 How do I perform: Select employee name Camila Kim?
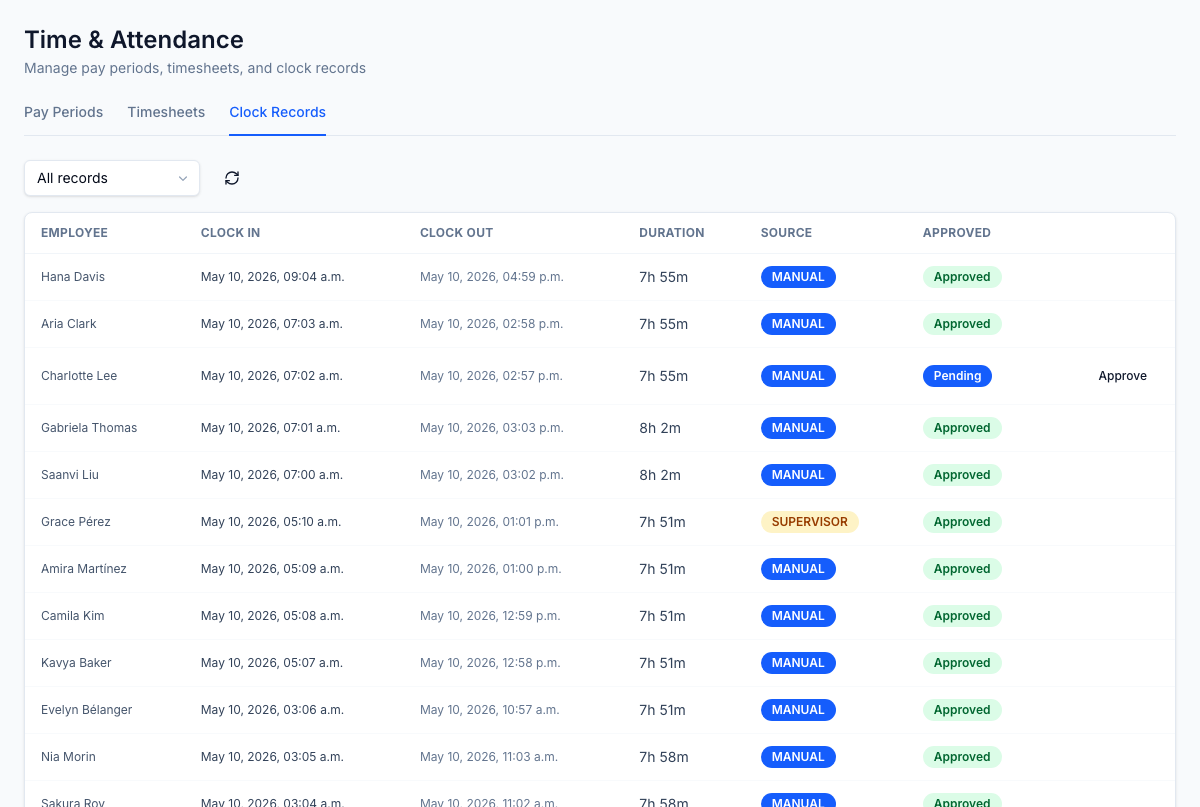coord(73,616)
